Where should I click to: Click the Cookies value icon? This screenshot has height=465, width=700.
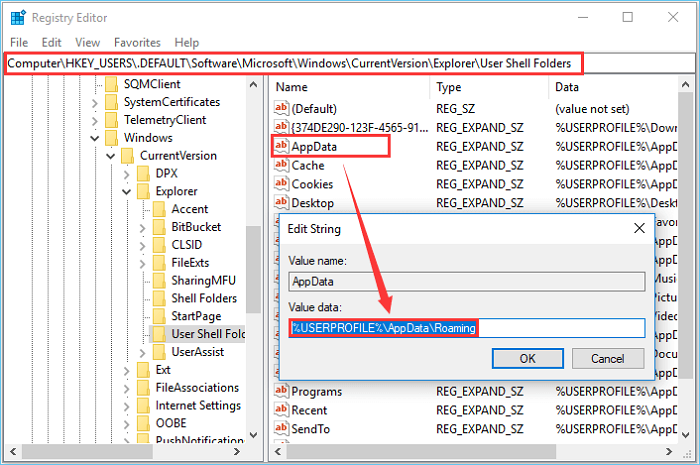281,184
